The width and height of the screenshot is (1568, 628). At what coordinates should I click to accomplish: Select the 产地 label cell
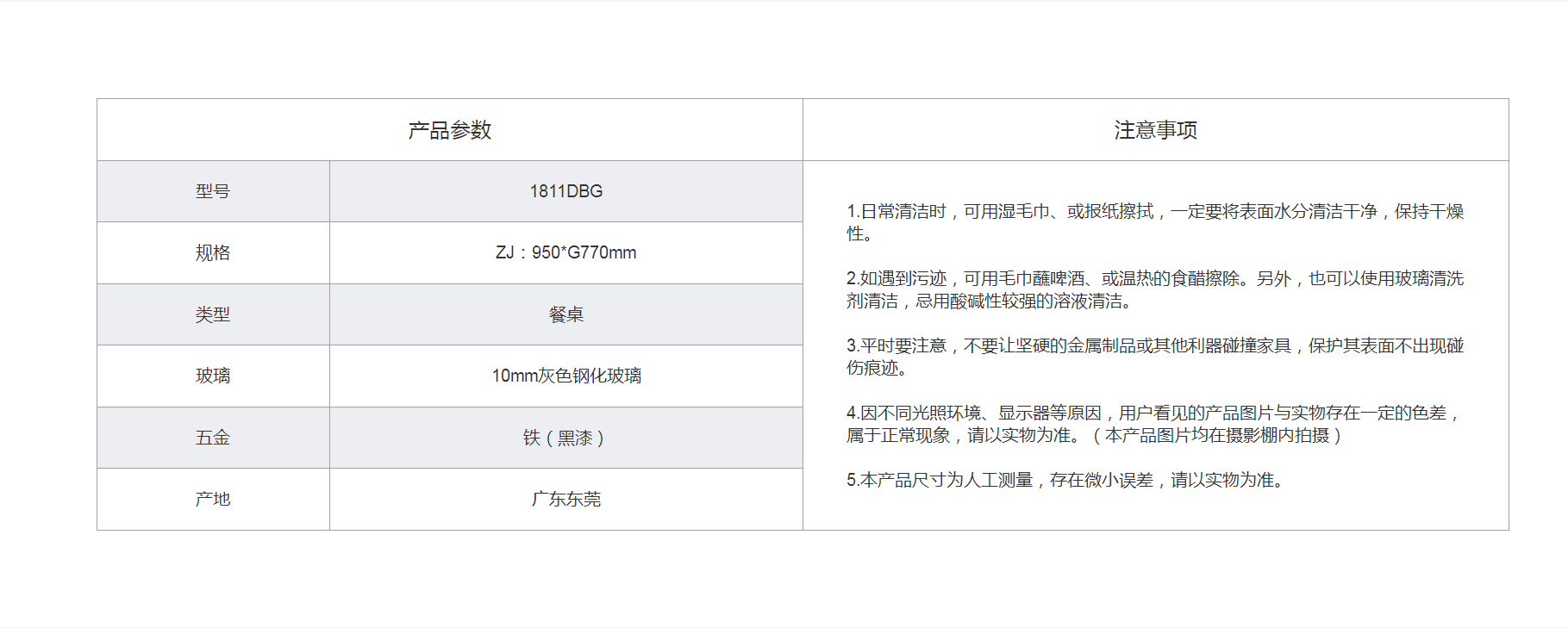(x=213, y=499)
